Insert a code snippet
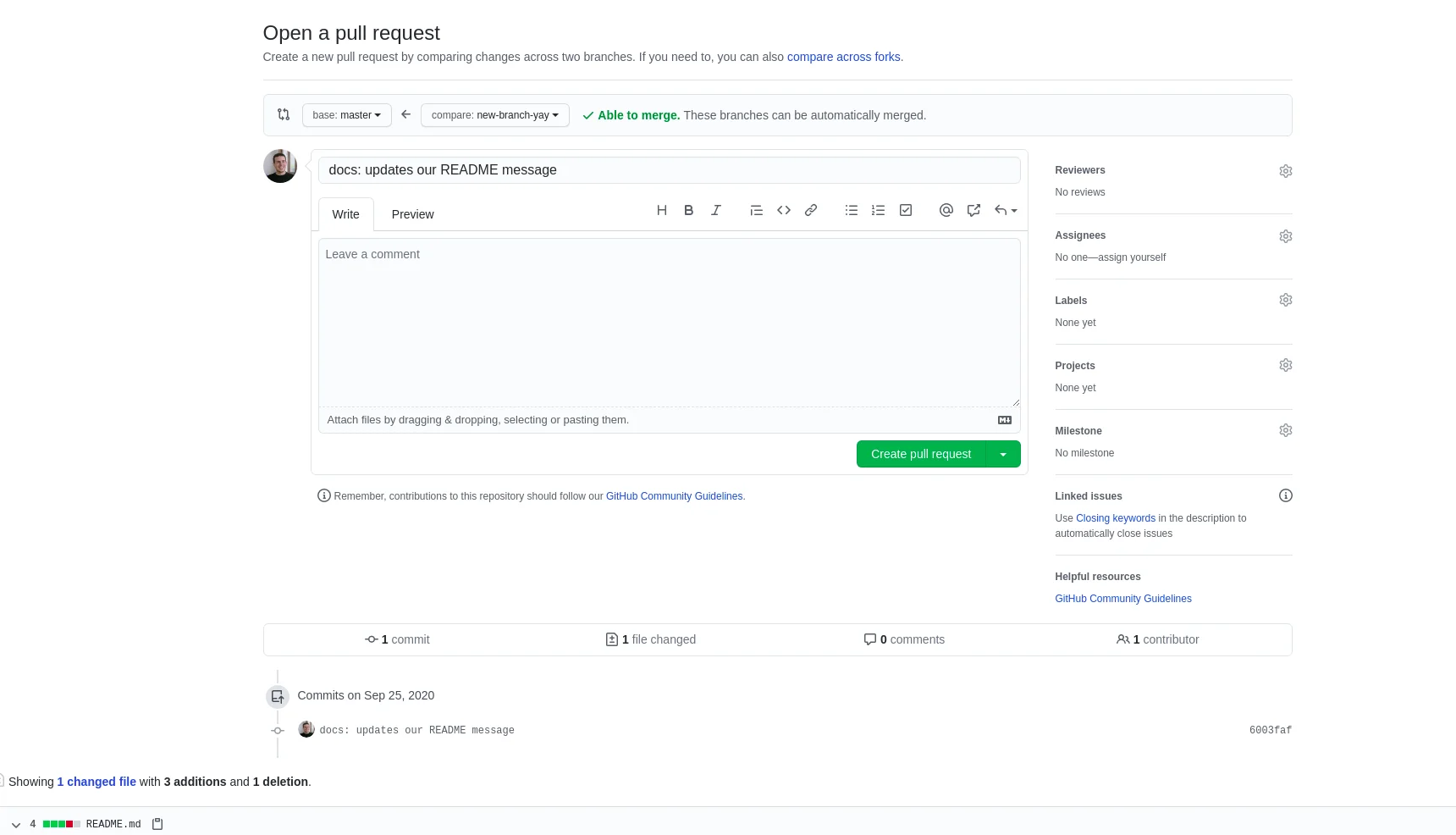 pyautogui.click(x=784, y=210)
